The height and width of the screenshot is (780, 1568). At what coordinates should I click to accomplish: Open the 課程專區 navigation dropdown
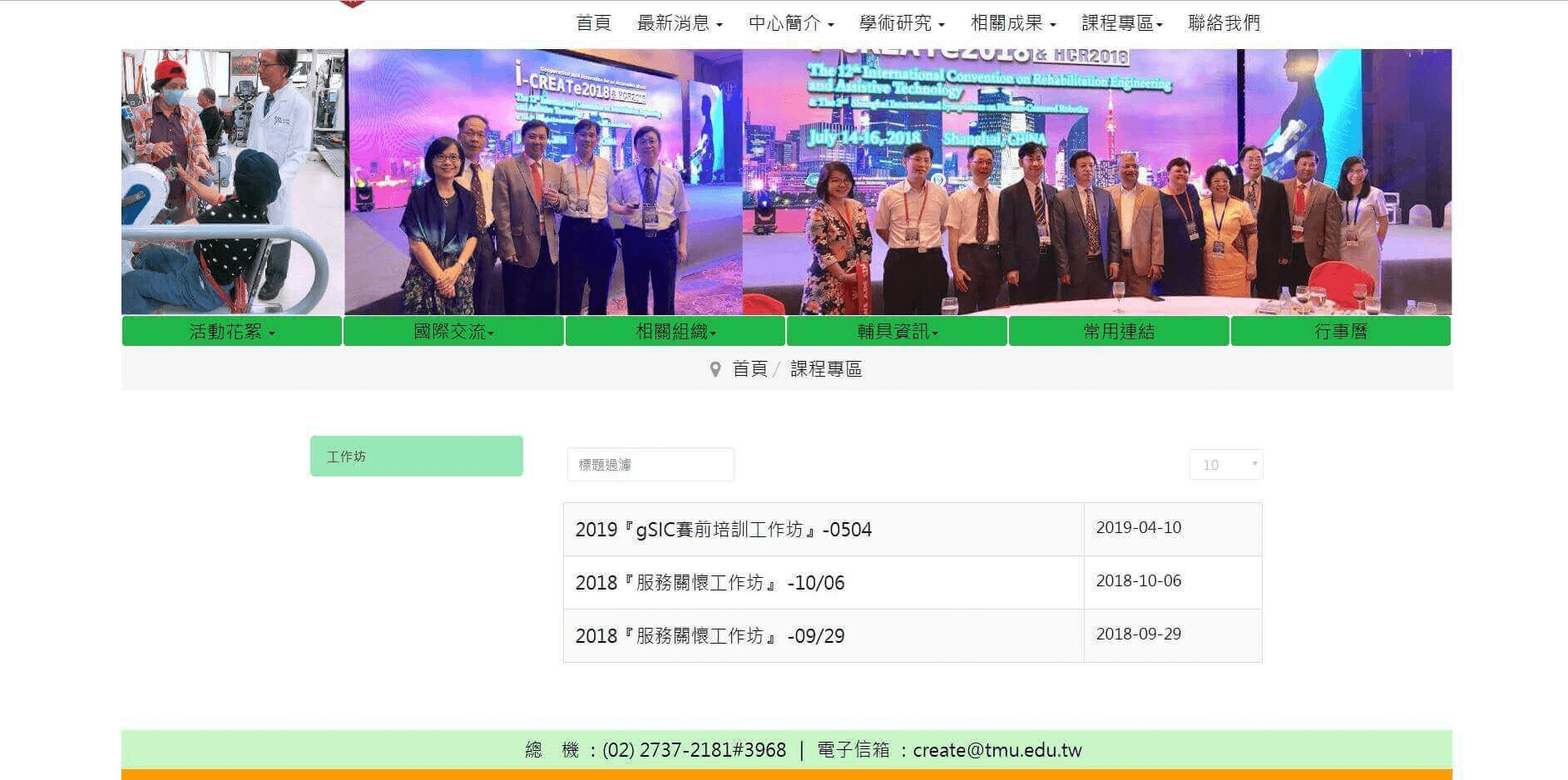1121,23
